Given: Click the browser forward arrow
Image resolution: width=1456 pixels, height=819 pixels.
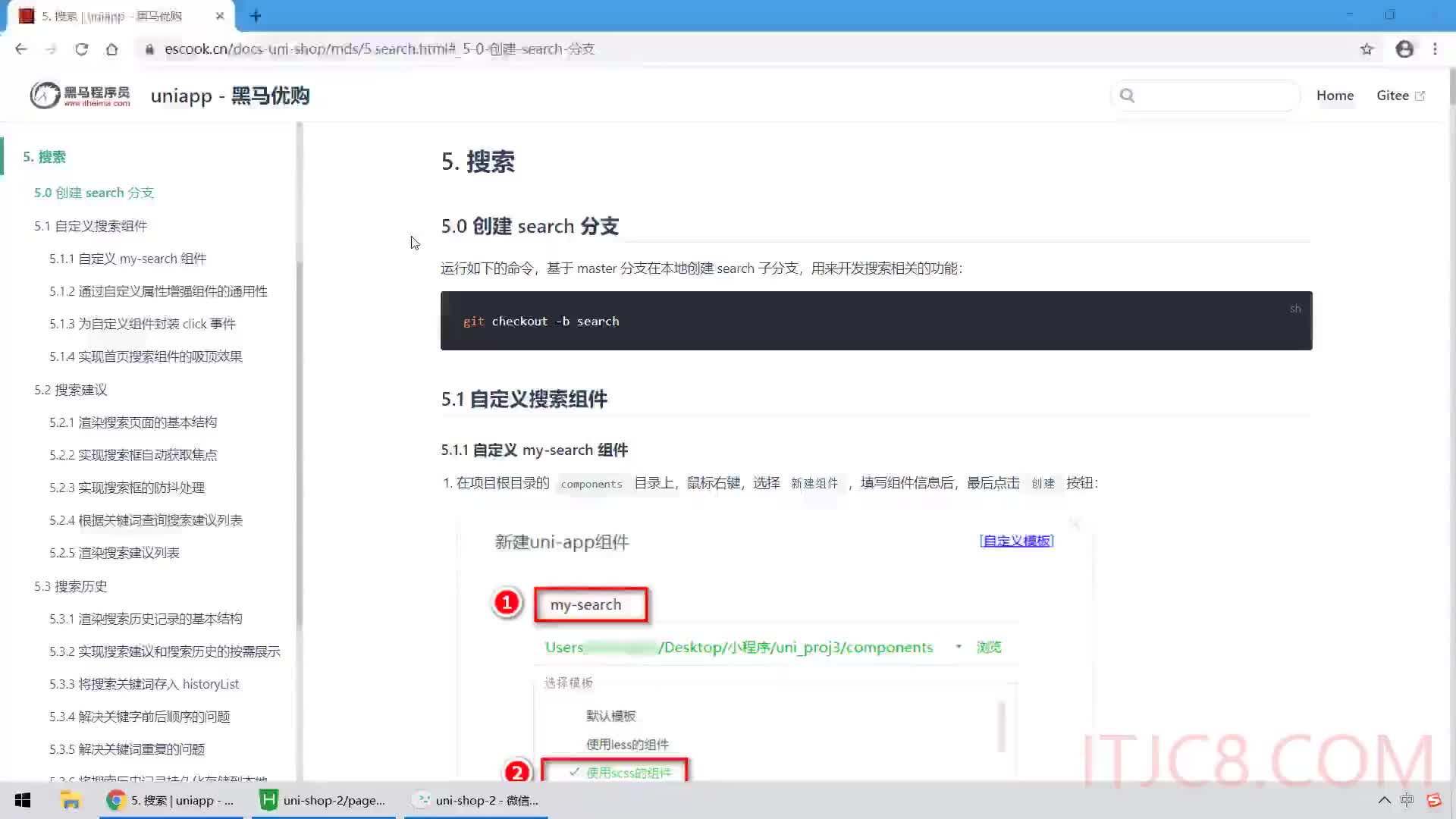Looking at the screenshot, I should tap(51, 49).
